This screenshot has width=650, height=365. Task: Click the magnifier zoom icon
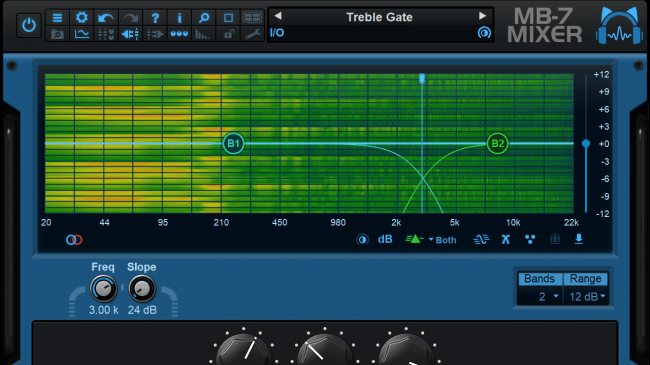tap(204, 18)
